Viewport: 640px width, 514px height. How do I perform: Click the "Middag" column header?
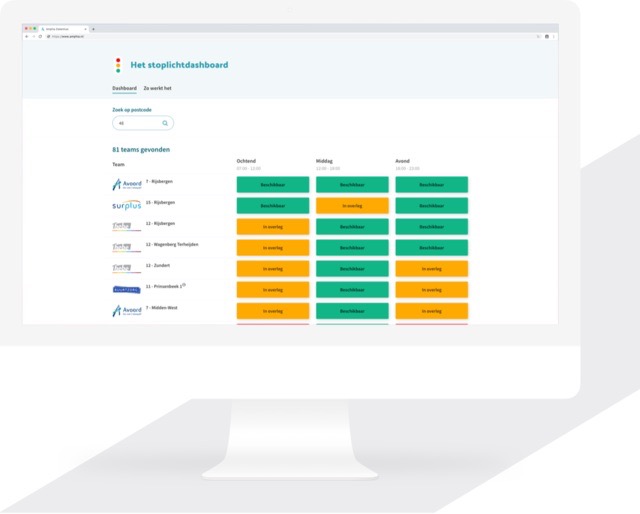coord(324,161)
